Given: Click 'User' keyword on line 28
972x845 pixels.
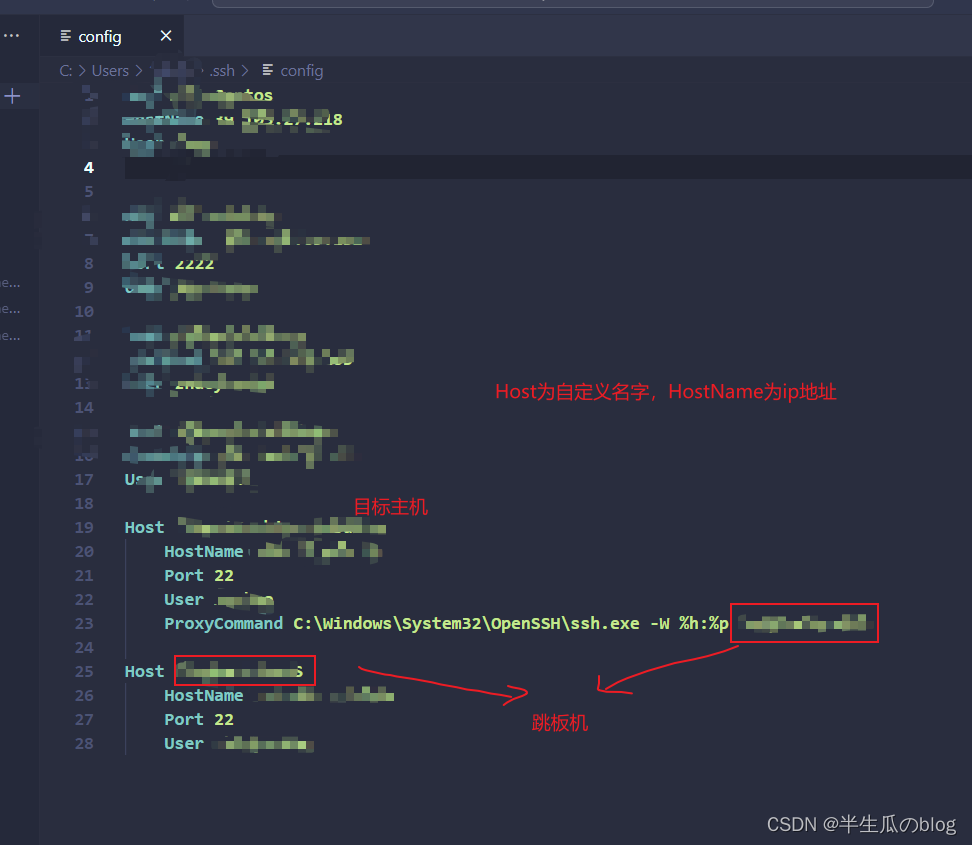Looking at the screenshot, I should [x=184, y=743].
